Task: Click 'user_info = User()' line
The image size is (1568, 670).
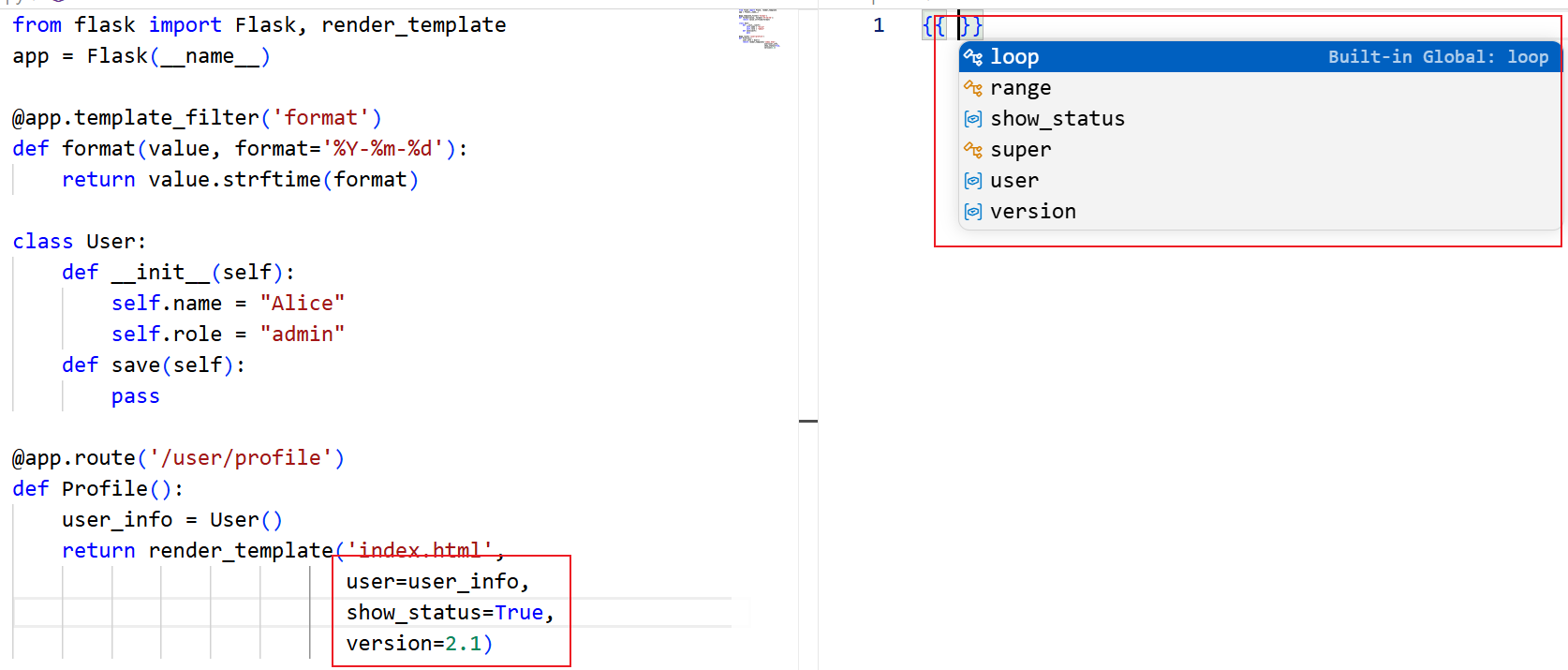Action: 172,520
